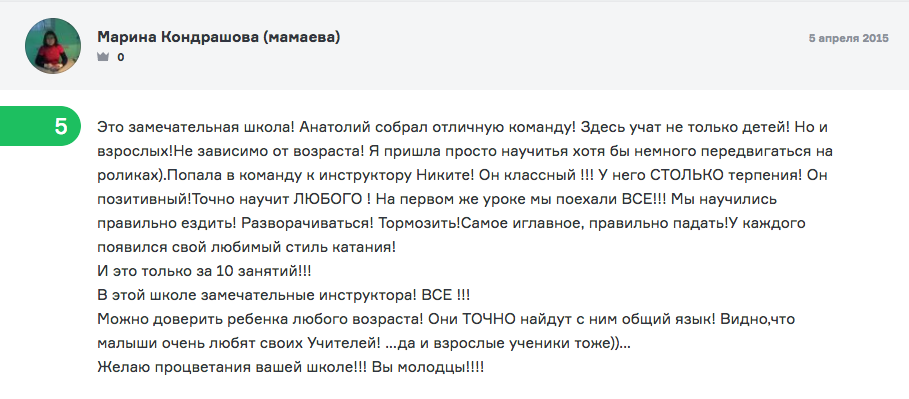Click the review date 5 апреля 2015

(849, 39)
